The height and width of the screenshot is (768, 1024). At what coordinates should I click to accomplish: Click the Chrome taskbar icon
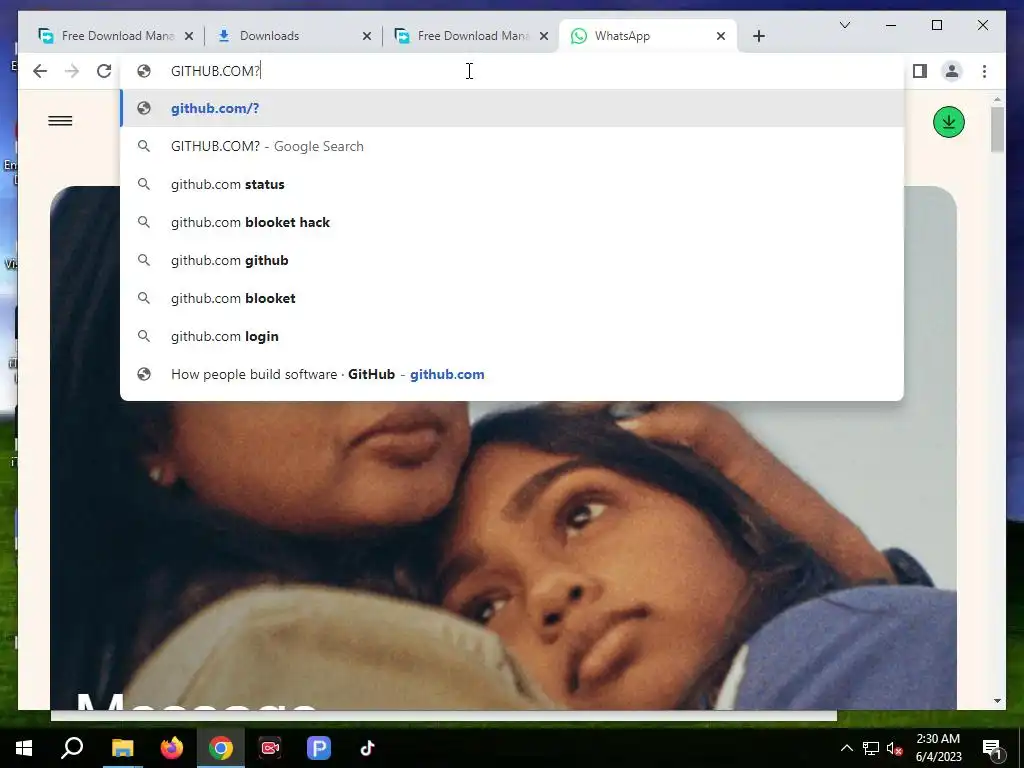221,748
